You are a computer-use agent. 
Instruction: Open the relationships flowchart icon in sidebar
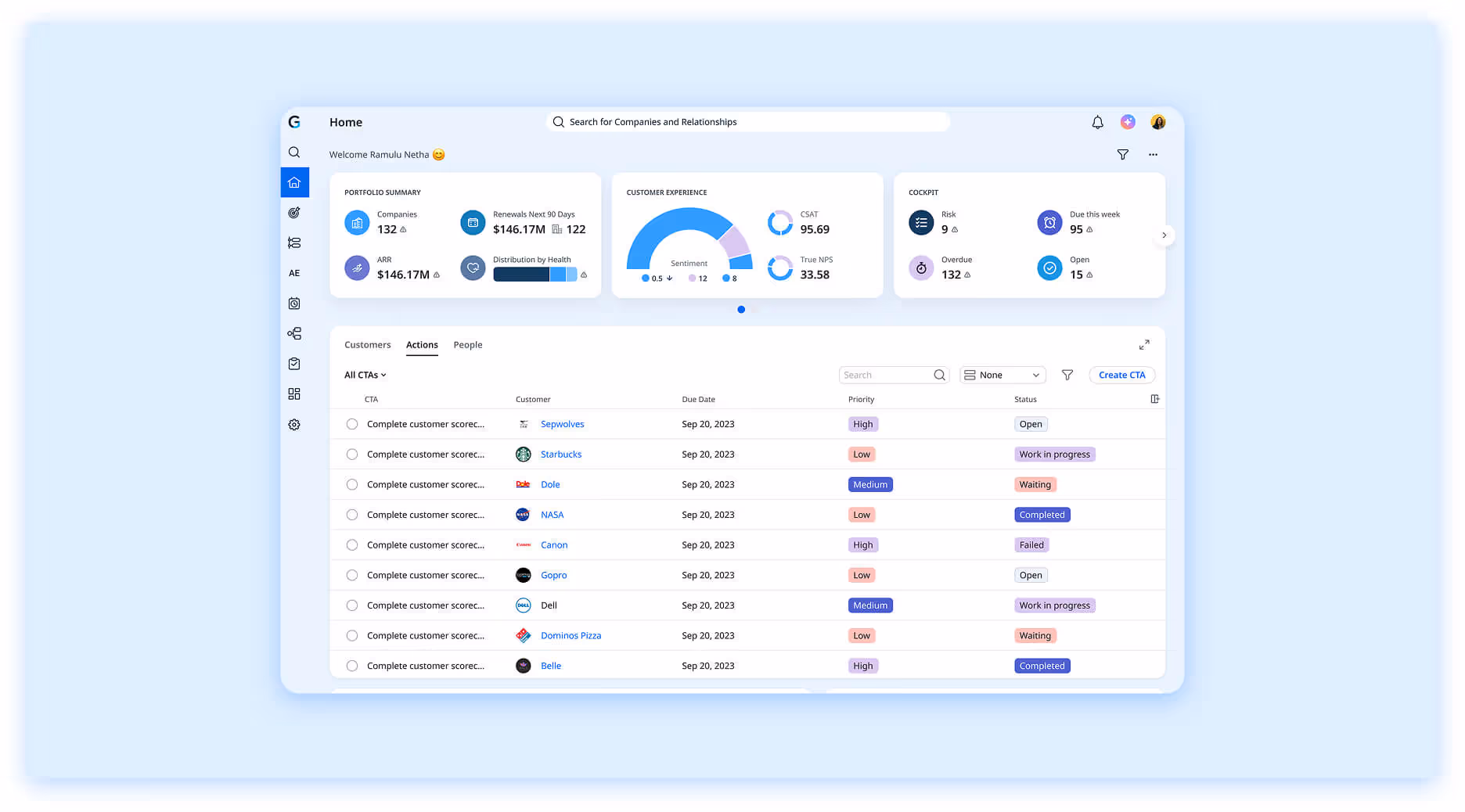coord(294,333)
